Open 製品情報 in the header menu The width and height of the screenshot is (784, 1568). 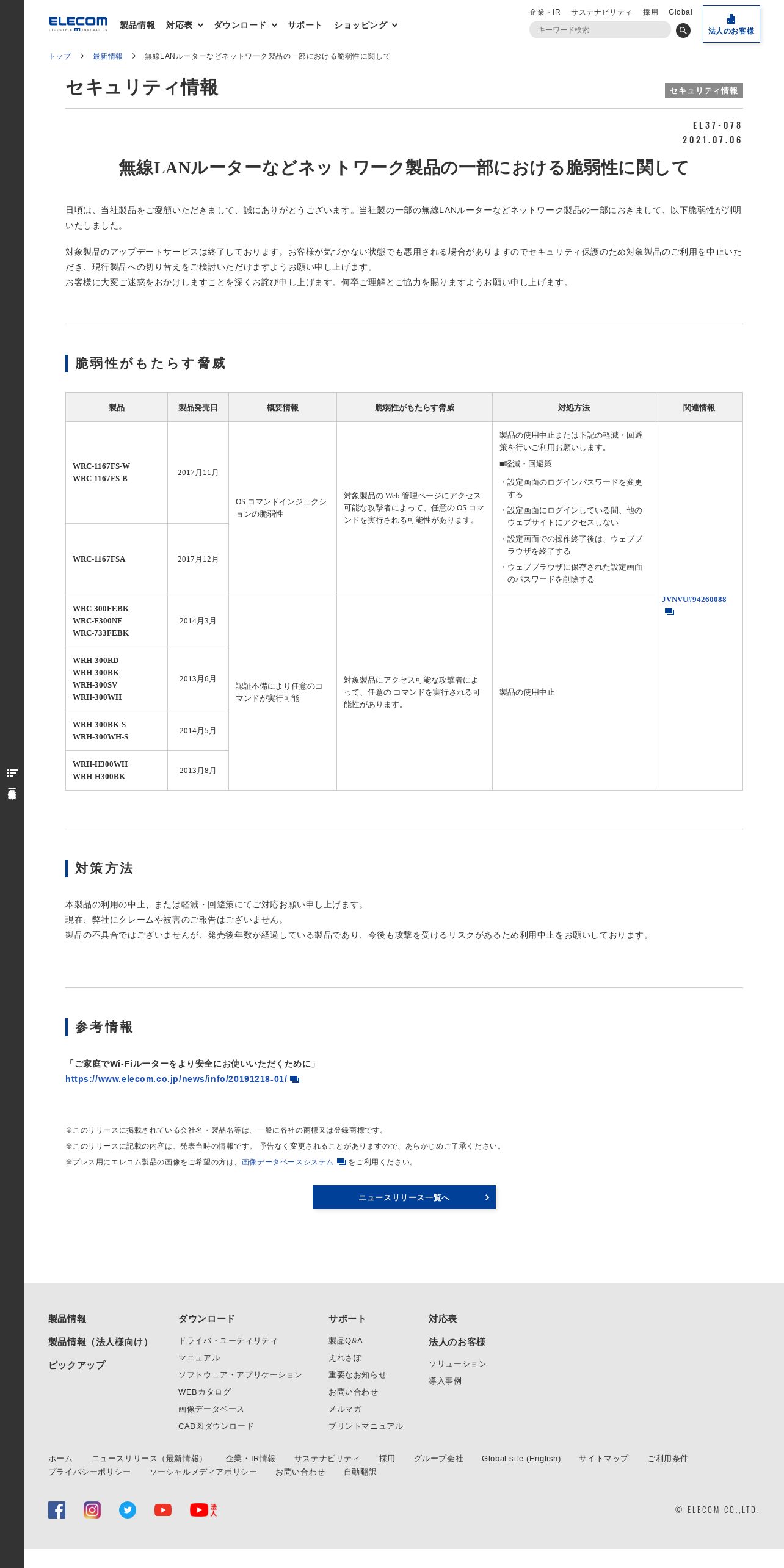[x=137, y=25]
